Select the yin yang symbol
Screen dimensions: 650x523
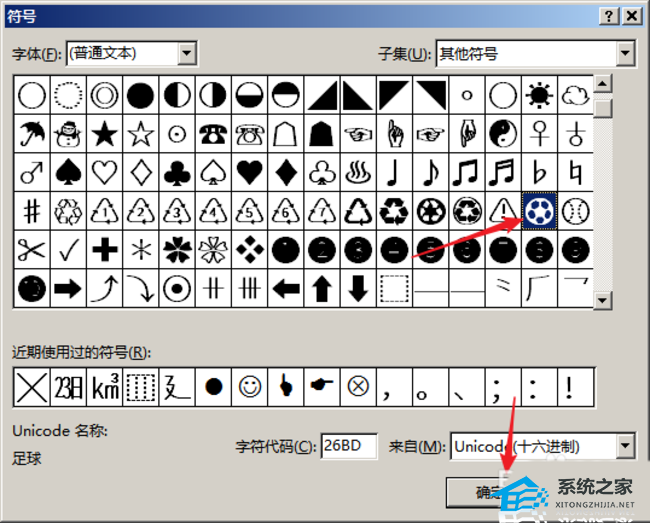tap(503, 133)
